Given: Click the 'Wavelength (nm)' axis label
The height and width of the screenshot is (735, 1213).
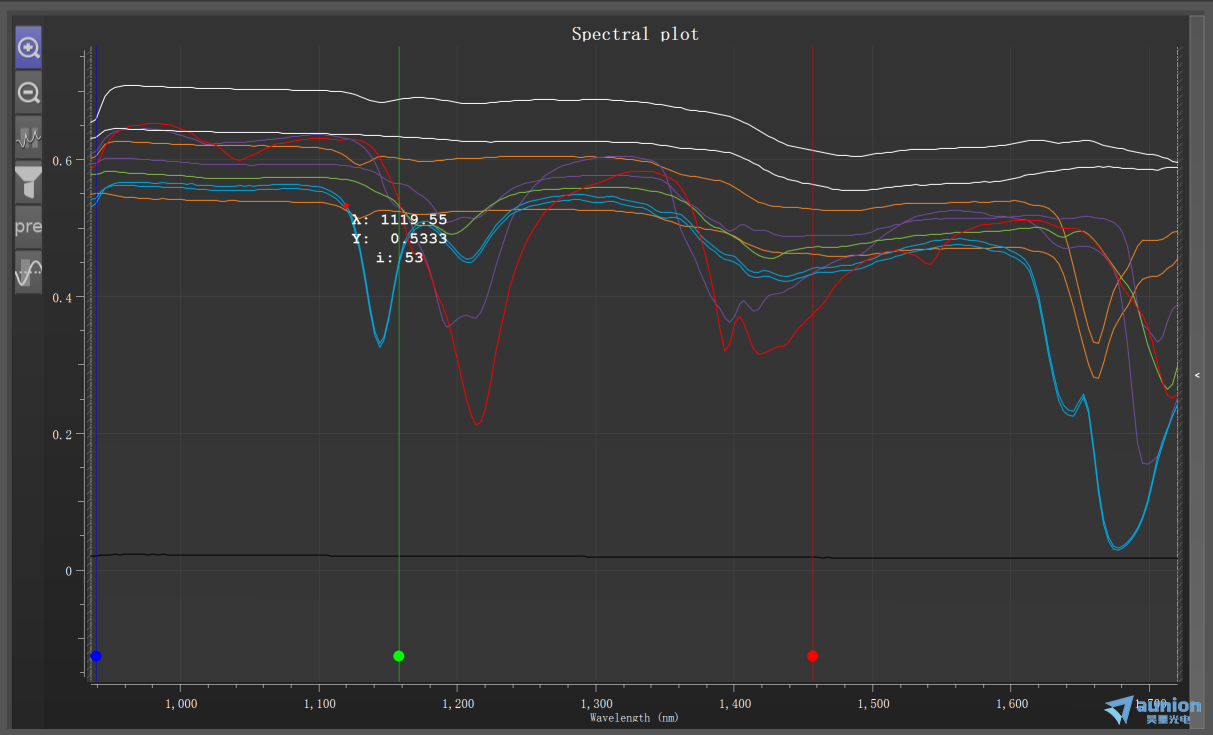Looking at the screenshot, I should (635, 717).
